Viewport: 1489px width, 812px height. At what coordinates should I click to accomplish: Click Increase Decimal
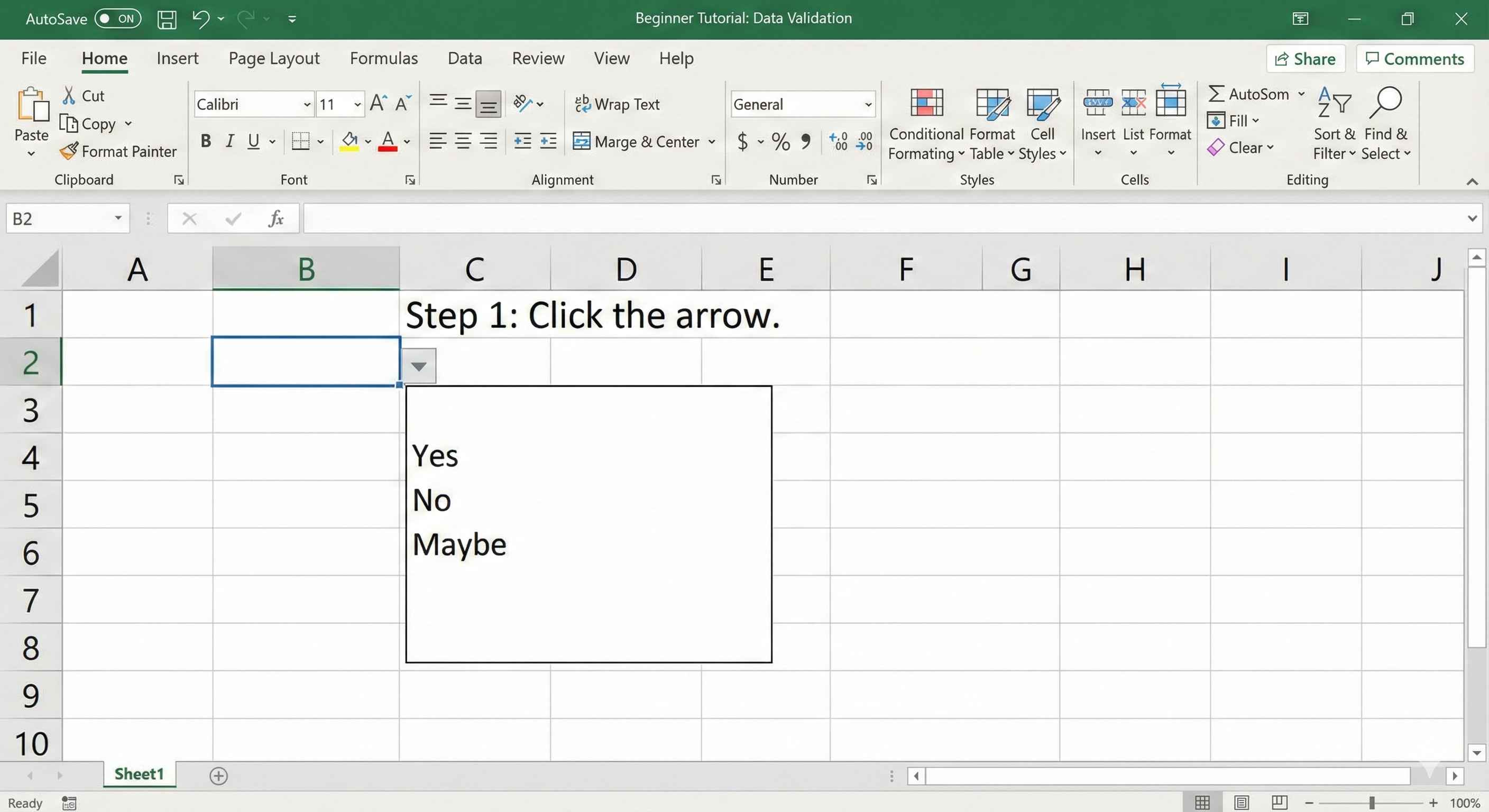click(x=838, y=142)
